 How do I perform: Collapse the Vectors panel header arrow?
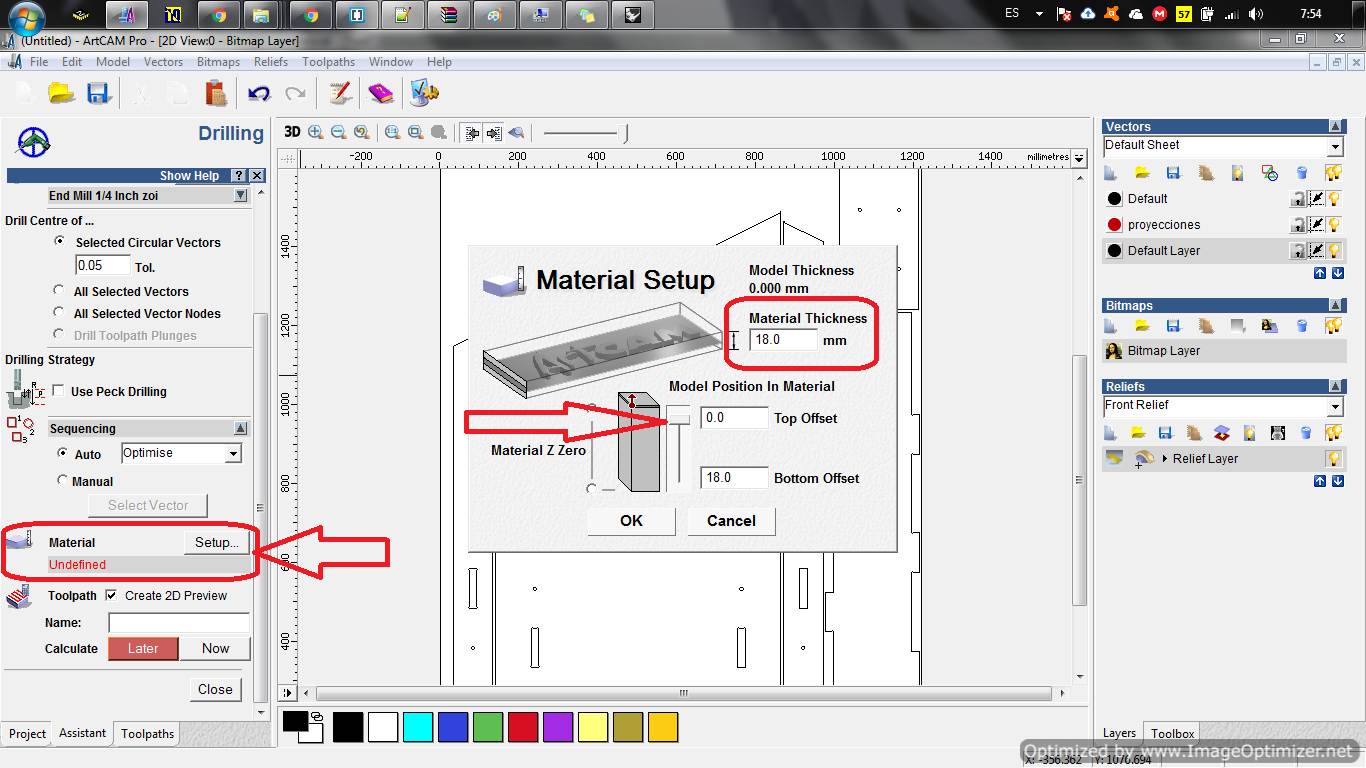[x=1335, y=127]
